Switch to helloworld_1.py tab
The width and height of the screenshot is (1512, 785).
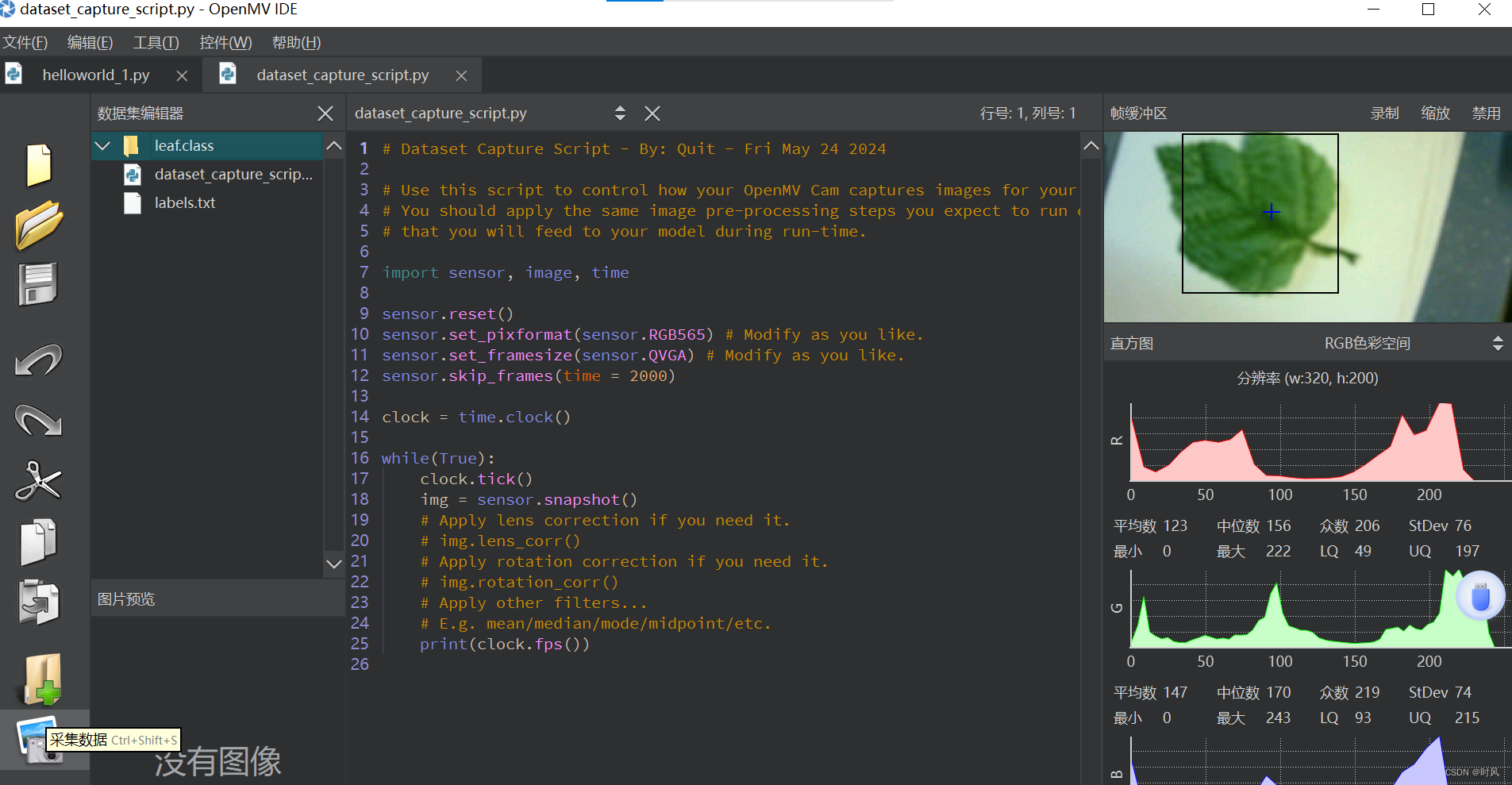(x=96, y=75)
